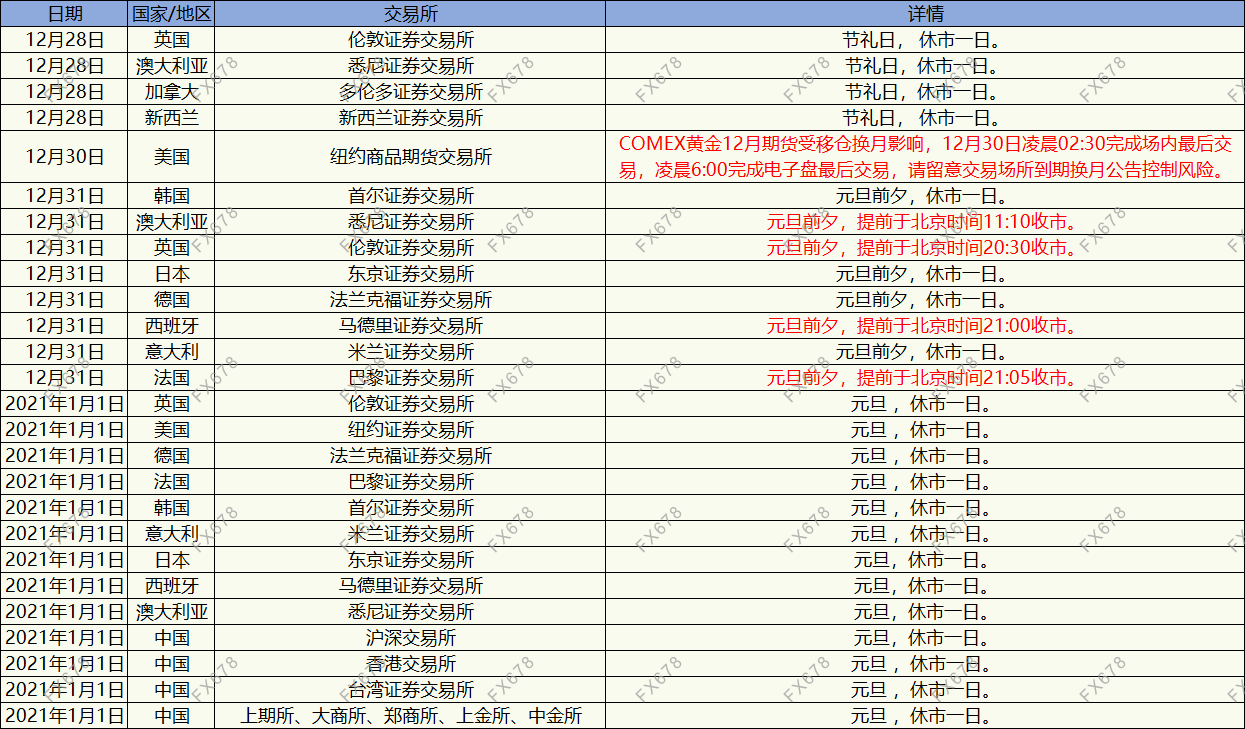Screen dimensions: 1245x729
Task: Select the 香港交易所 cell
Action: click(410, 664)
